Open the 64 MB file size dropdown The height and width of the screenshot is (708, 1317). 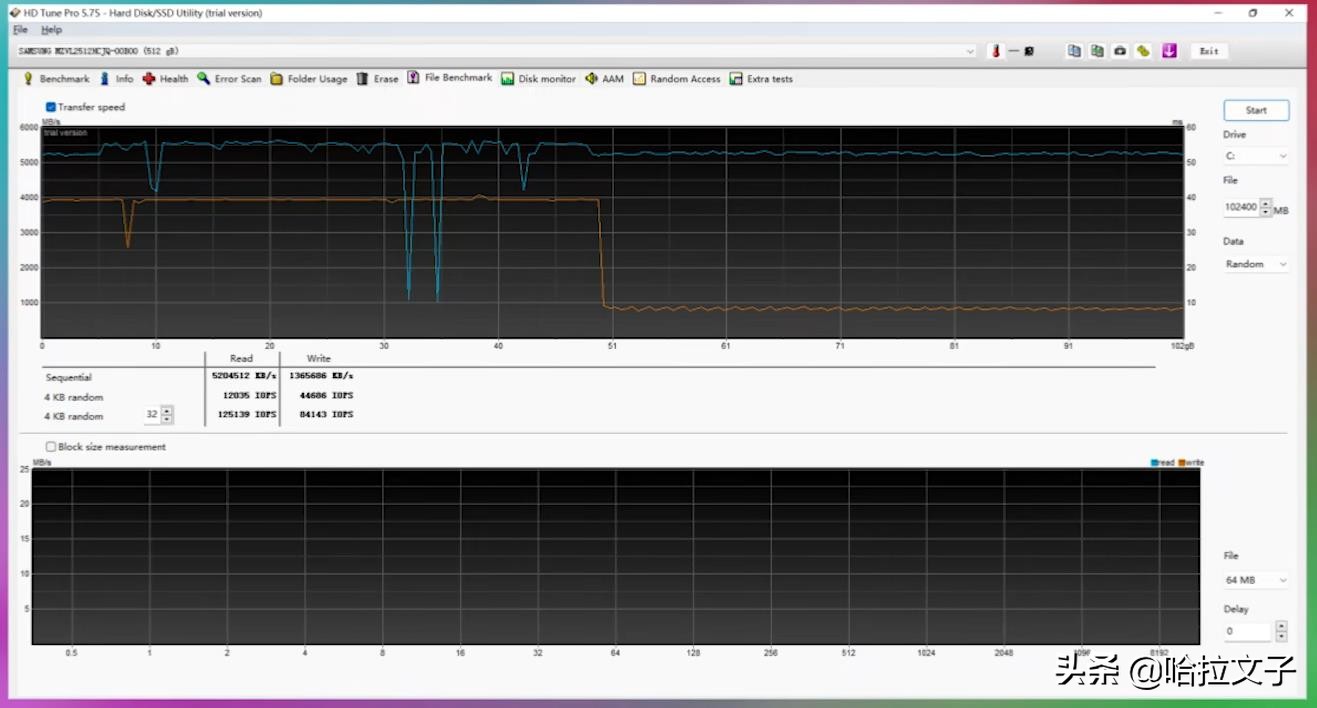click(x=1256, y=580)
